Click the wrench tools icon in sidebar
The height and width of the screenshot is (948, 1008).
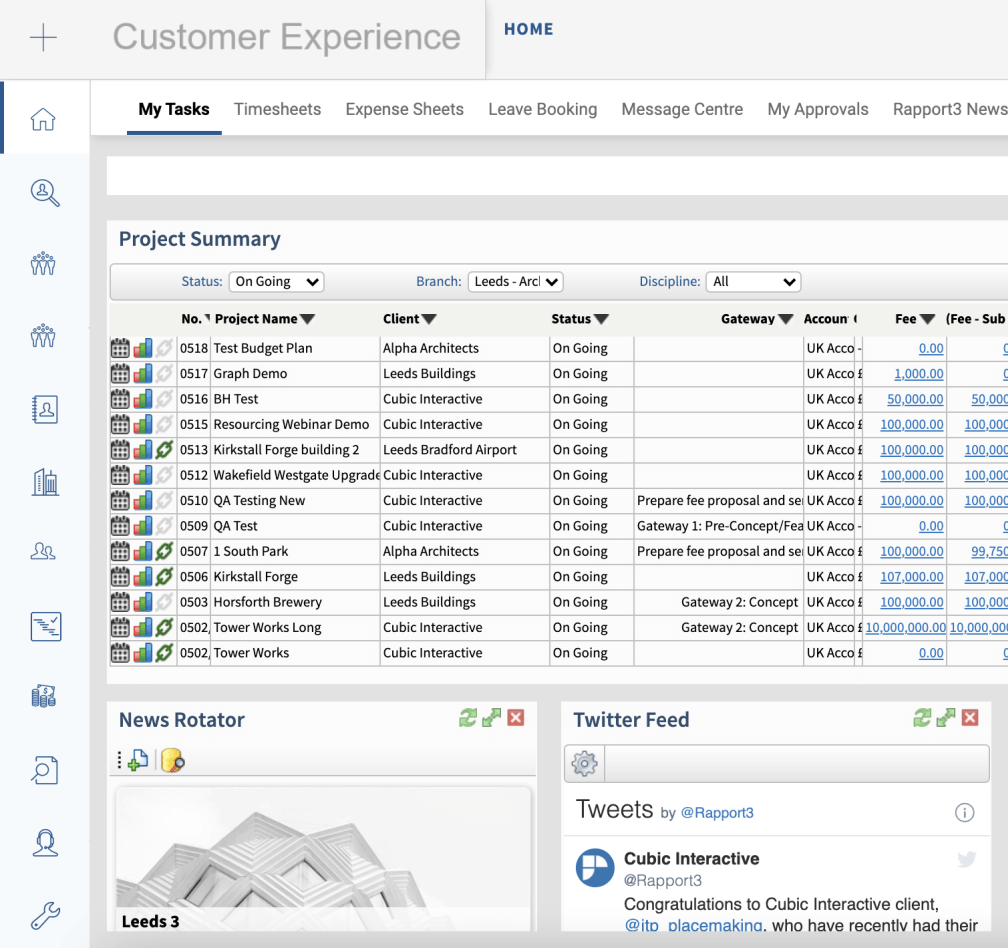click(x=45, y=915)
